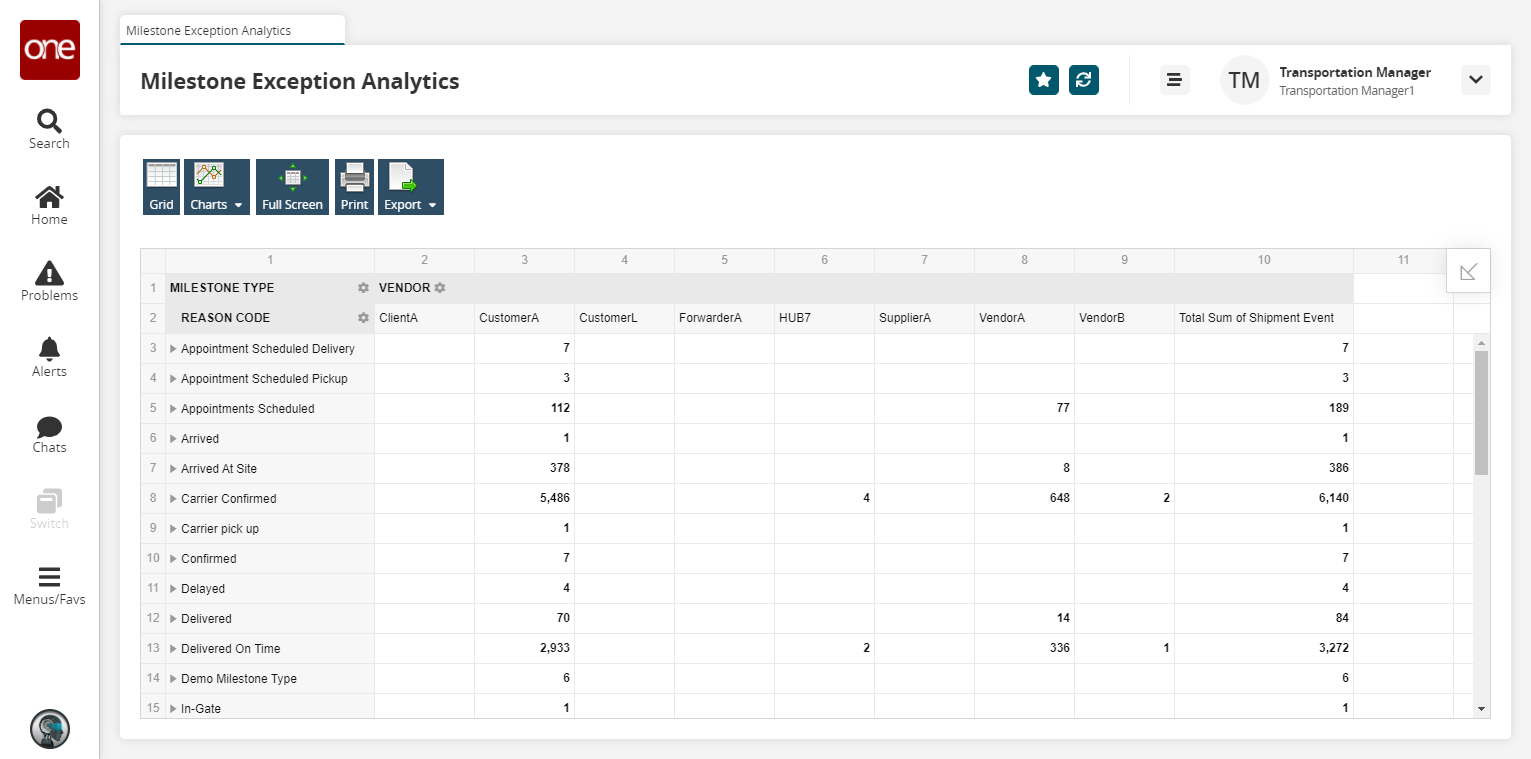Open Search in the left sidebar
The image size is (1531, 759).
[x=49, y=129]
